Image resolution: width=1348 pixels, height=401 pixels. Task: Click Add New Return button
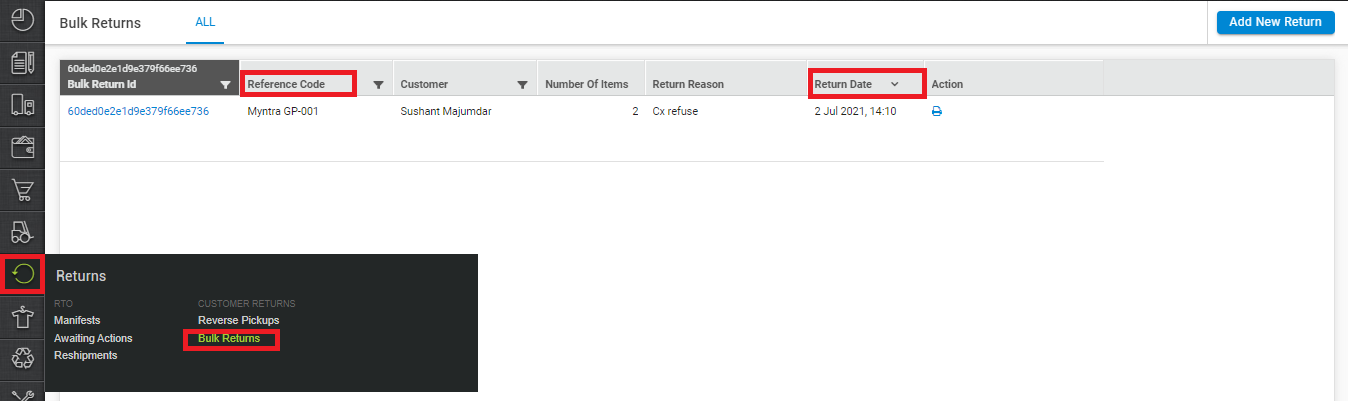click(1275, 22)
